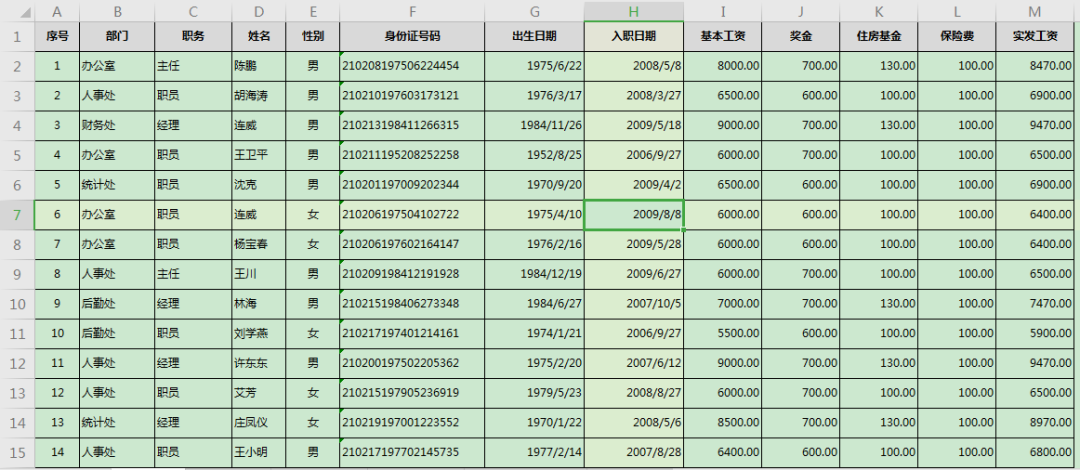Viewport: 1080px width, 470px height.
Task: Select column F header
Action: [412, 11]
